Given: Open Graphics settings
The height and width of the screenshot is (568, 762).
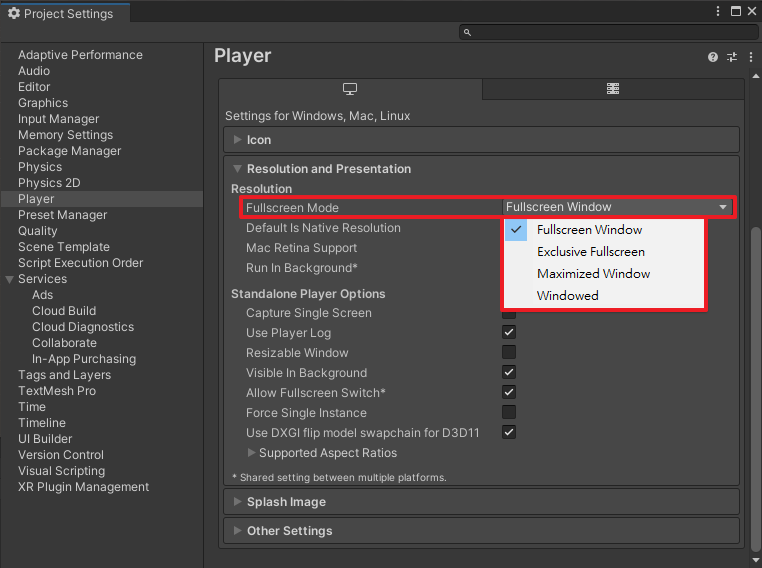Looking at the screenshot, I should (x=43, y=103).
